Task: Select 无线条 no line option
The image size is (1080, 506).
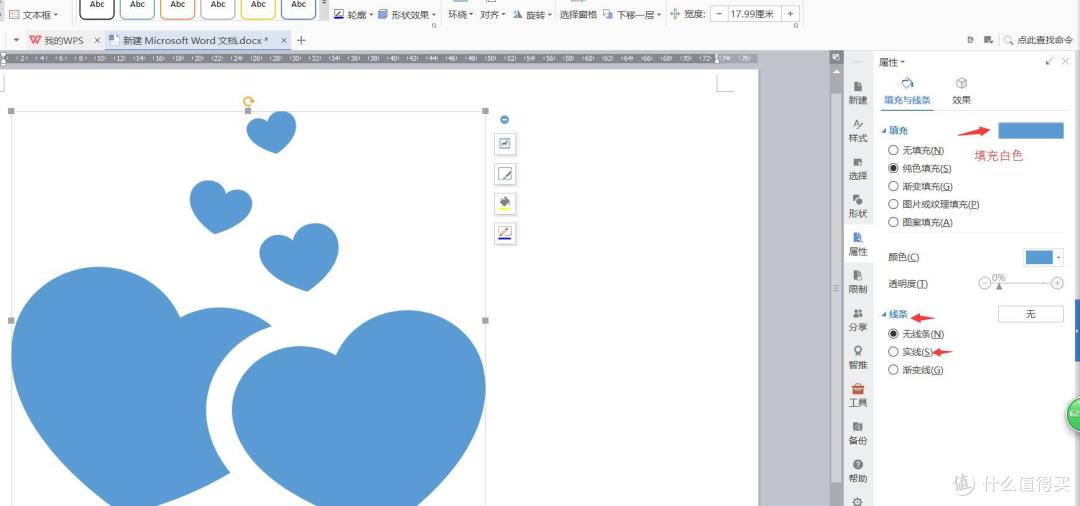Action: [x=916, y=334]
